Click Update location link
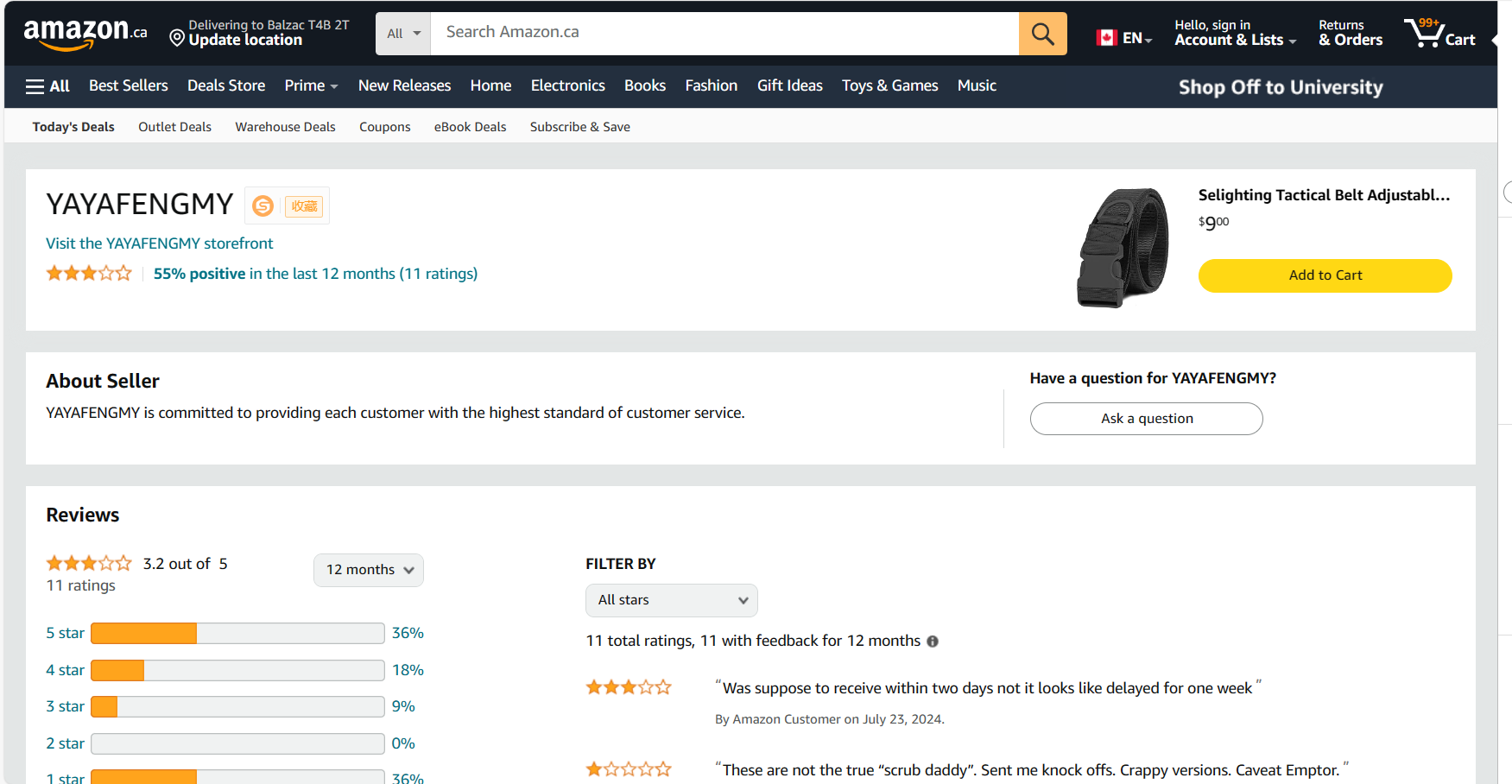Screen dimensions: 1512x784 (x=245, y=40)
